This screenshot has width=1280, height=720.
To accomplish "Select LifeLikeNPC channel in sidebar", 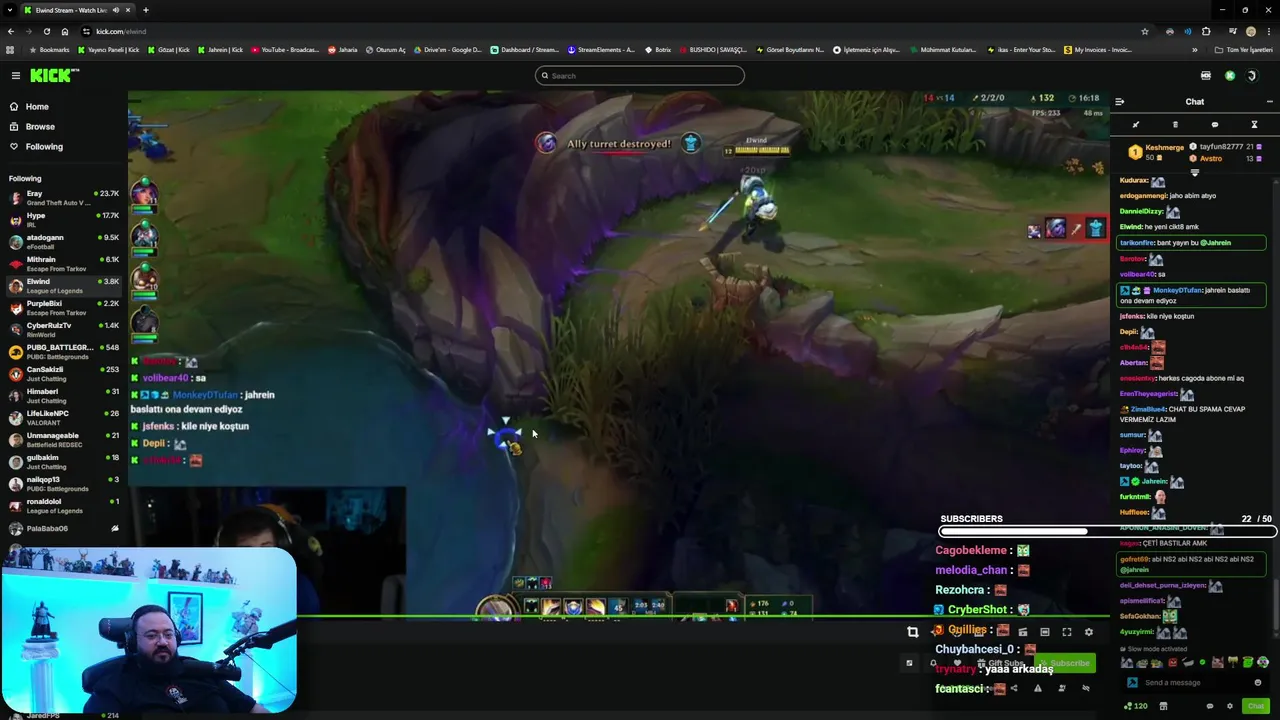I will (x=63, y=418).
